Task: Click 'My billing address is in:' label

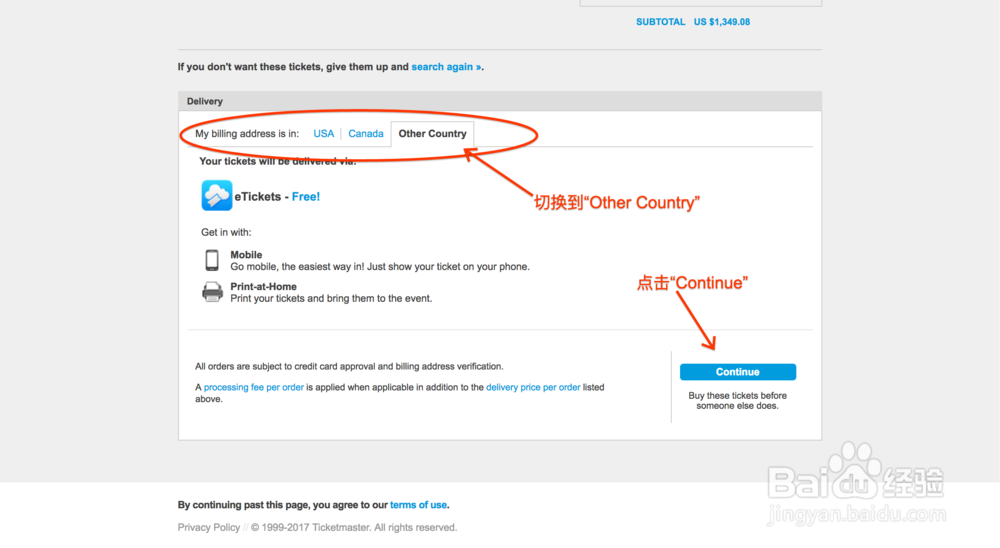Action: [x=247, y=133]
